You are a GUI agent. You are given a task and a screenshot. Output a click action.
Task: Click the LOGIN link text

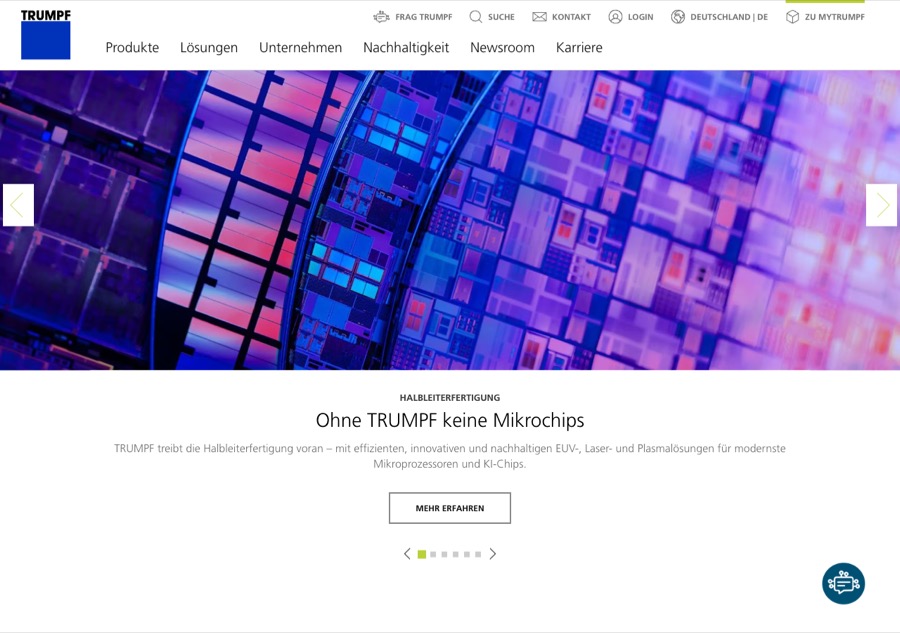[x=641, y=17]
